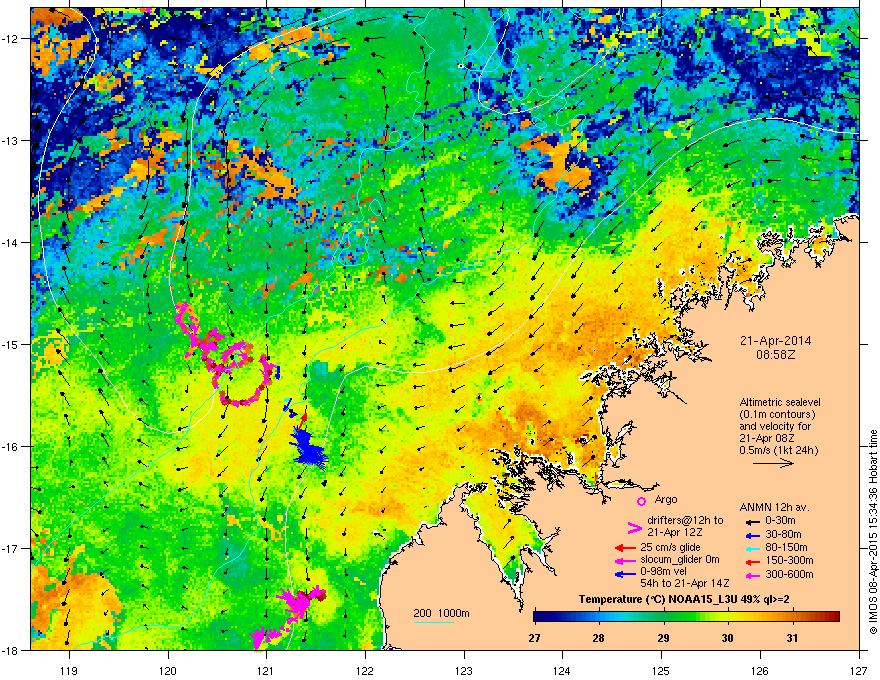Click the '54h to 21-Apr 14Z' text

(x=684, y=583)
